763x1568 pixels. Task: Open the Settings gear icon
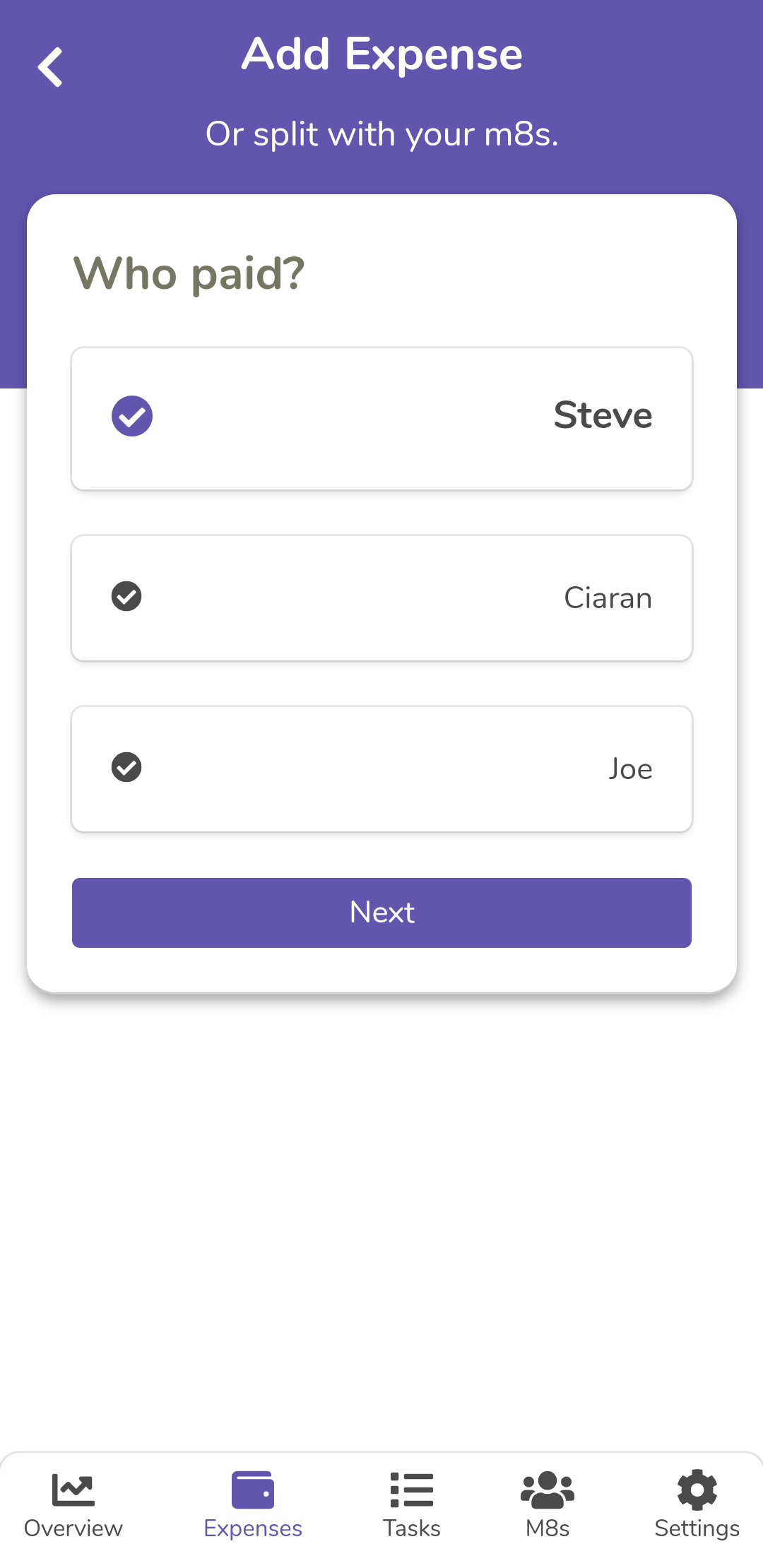697,1490
